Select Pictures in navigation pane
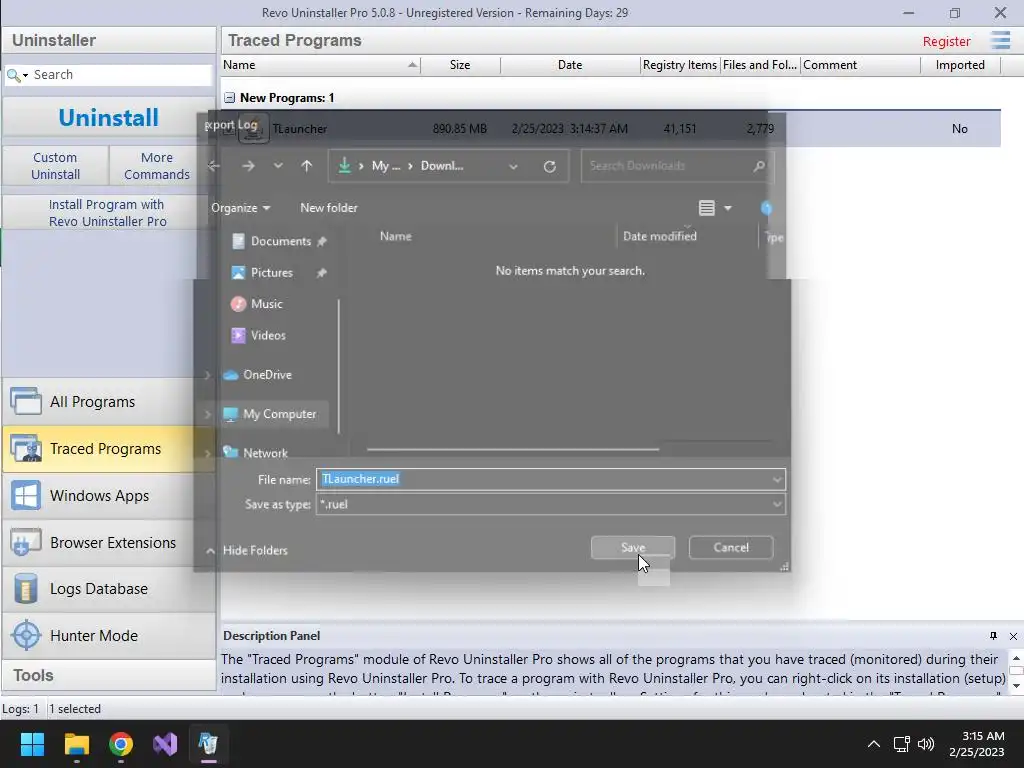1024x768 pixels. (x=273, y=272)
